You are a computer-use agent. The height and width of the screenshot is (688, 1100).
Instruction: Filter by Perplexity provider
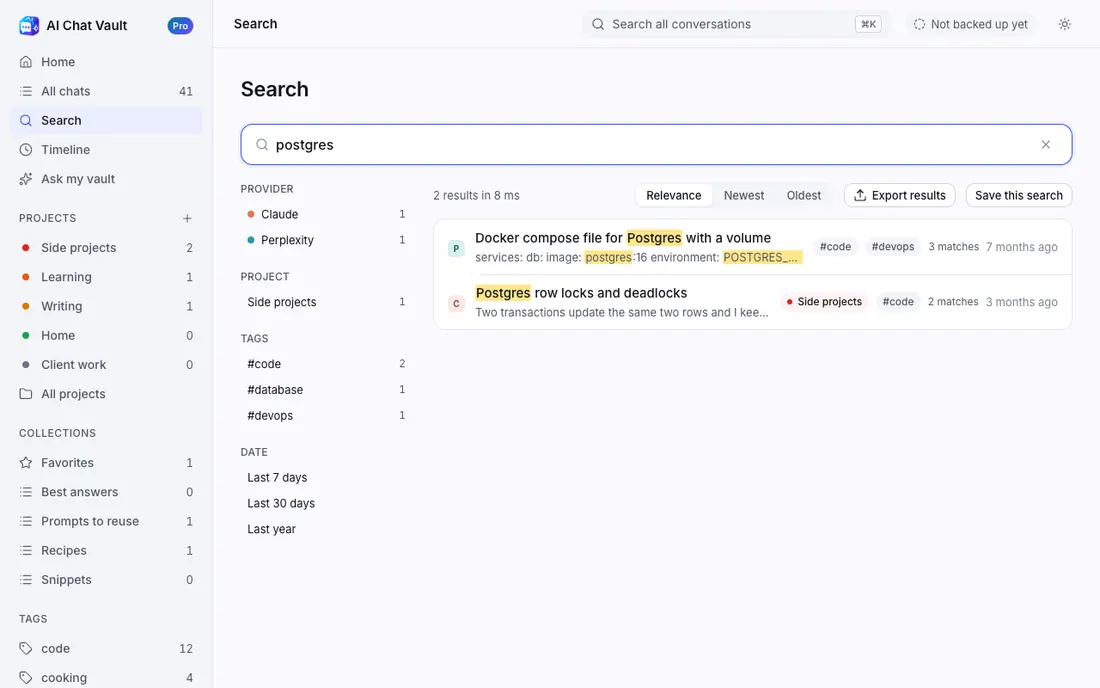[326, 240]
